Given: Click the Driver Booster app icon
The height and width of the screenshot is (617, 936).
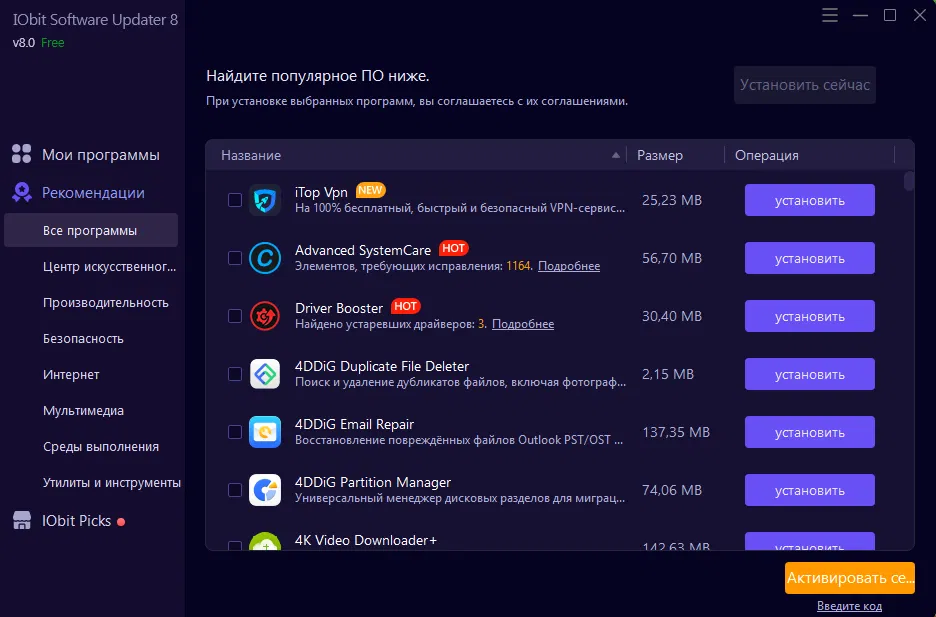Looking at the screenshot, I should click(x=265, y=316).
